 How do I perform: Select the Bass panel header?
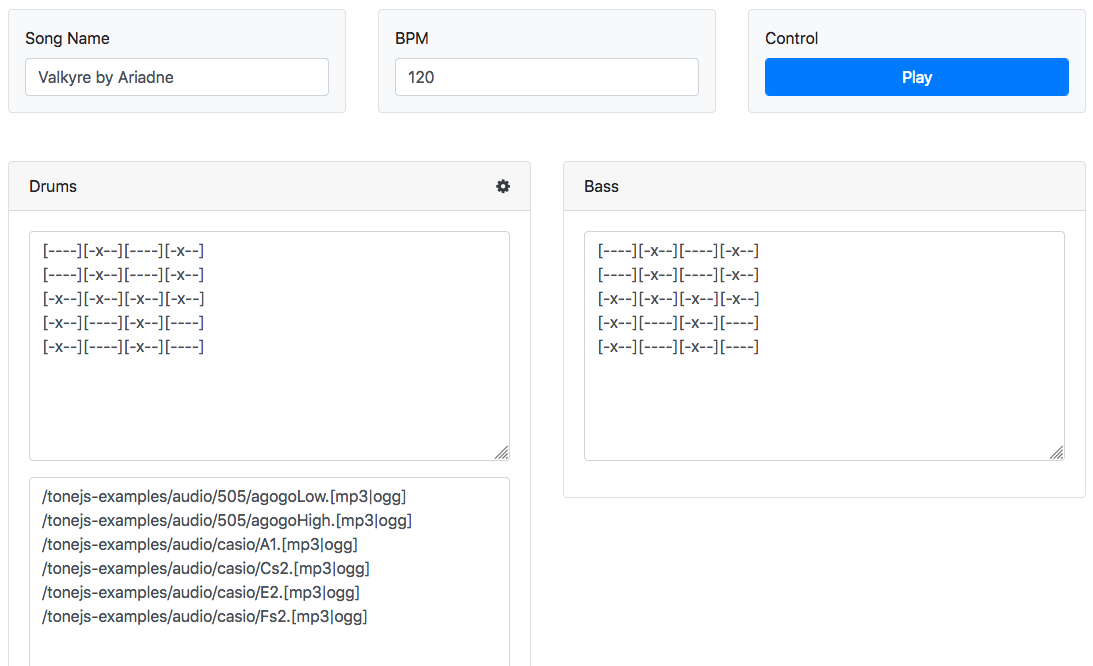[x=600, y=186]
